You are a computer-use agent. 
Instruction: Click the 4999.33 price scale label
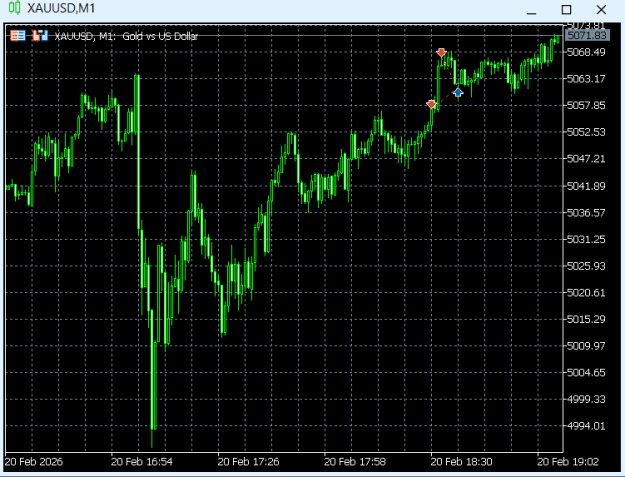pos(586,400)
